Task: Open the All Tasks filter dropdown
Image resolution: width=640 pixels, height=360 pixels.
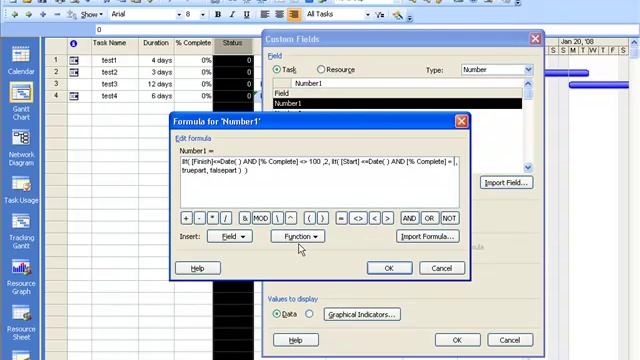Action: click(367, 15)
